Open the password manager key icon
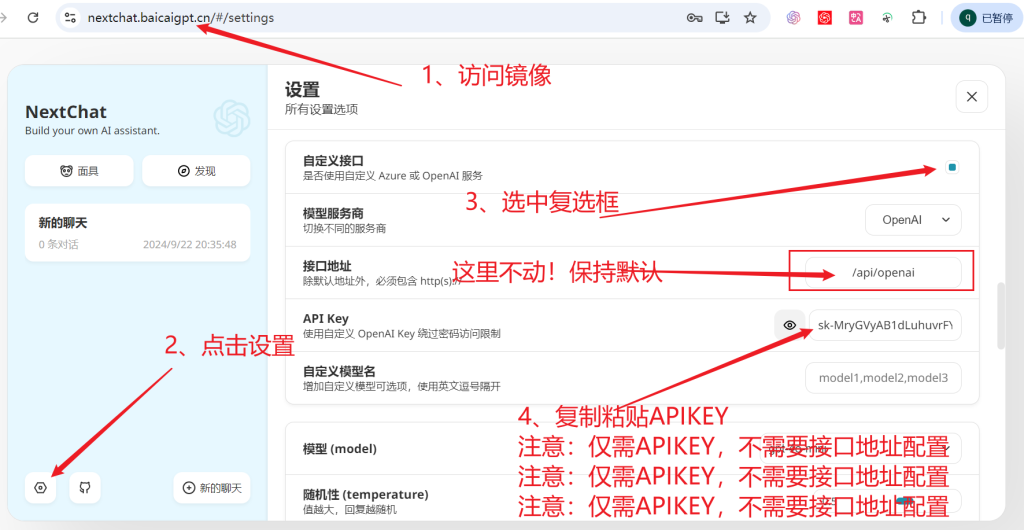Screen dimensions: 1024x530 (694, 18)
